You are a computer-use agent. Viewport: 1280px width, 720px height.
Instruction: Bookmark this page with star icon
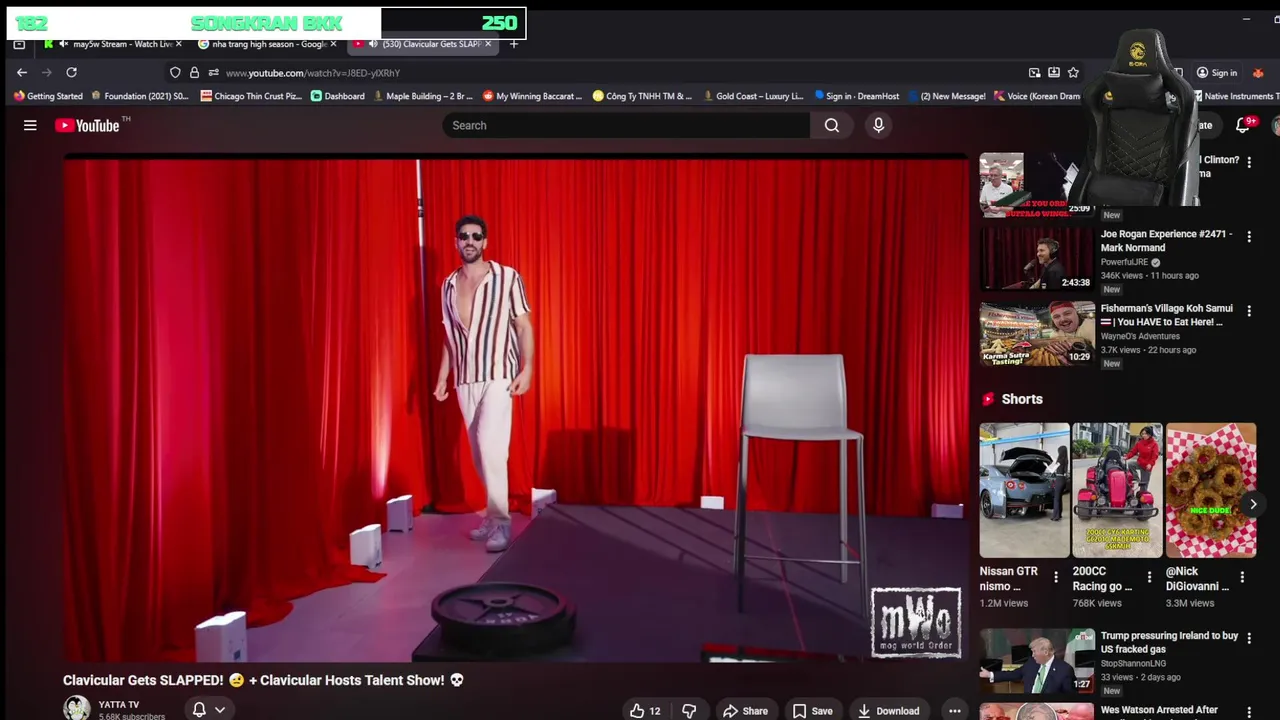click(1073, 72)
